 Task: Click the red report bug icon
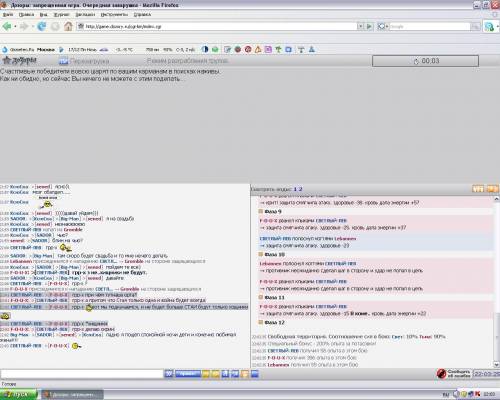[441, 374]
